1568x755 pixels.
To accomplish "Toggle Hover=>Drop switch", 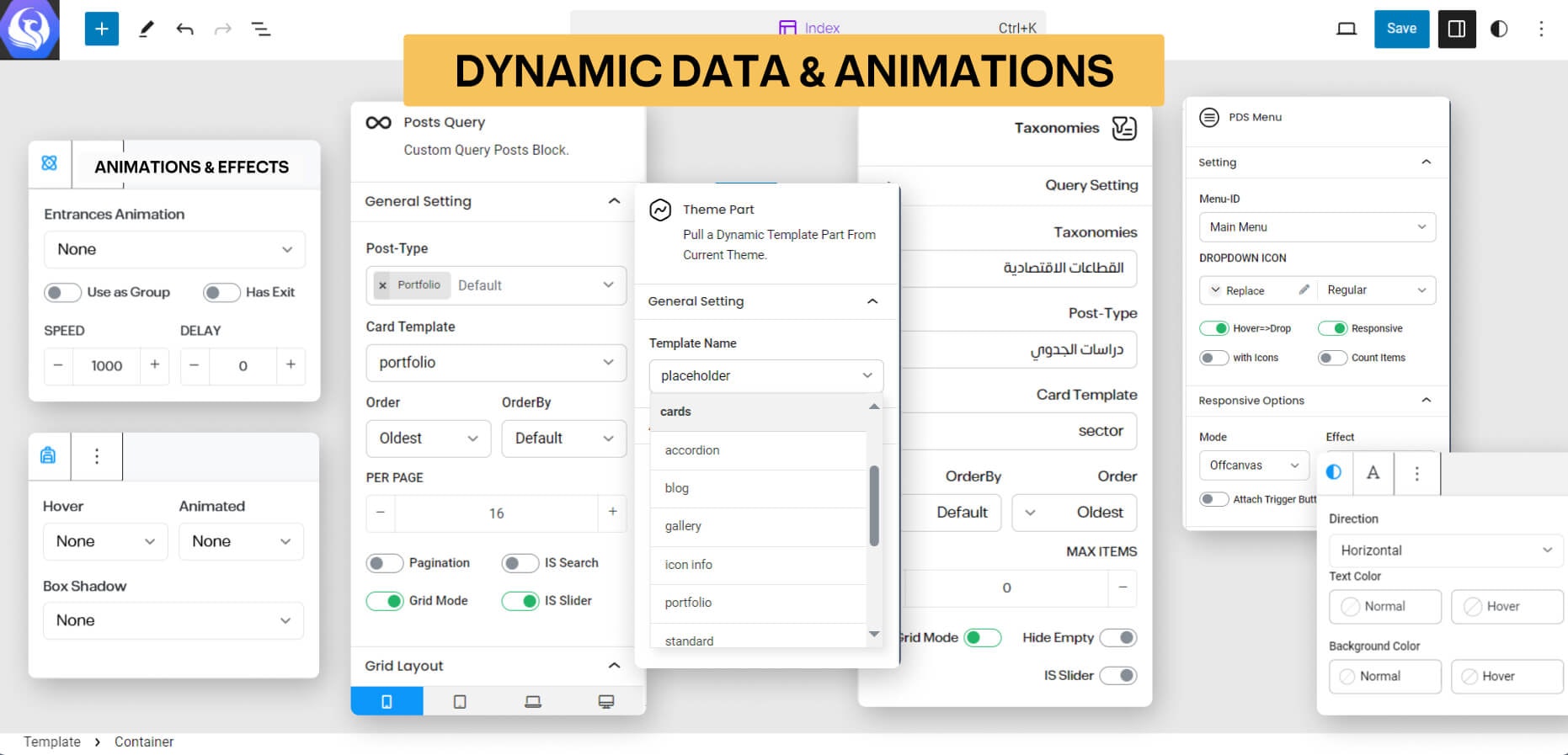I will click(1214, 328).
